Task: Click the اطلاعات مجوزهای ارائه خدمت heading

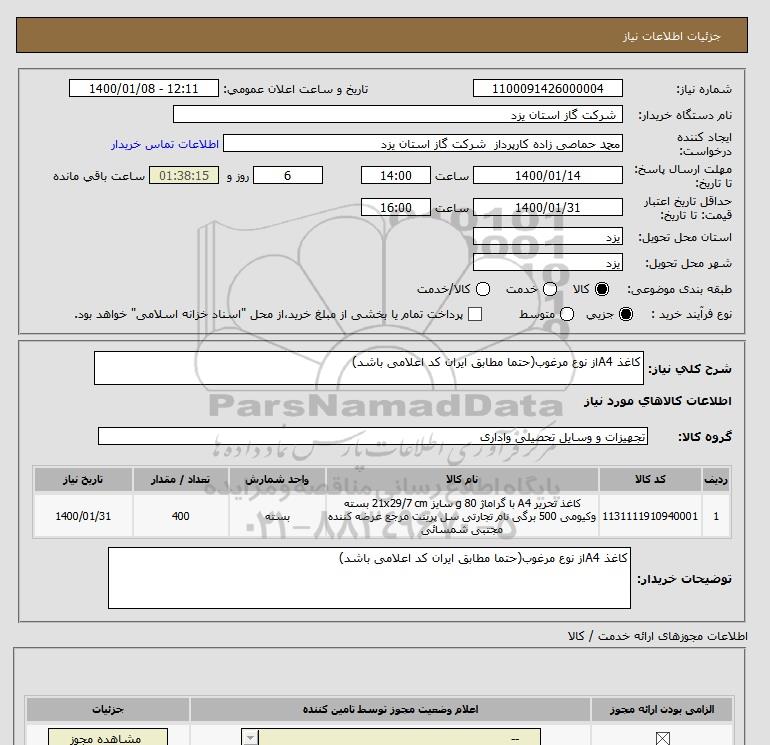Action: (658, 636)
